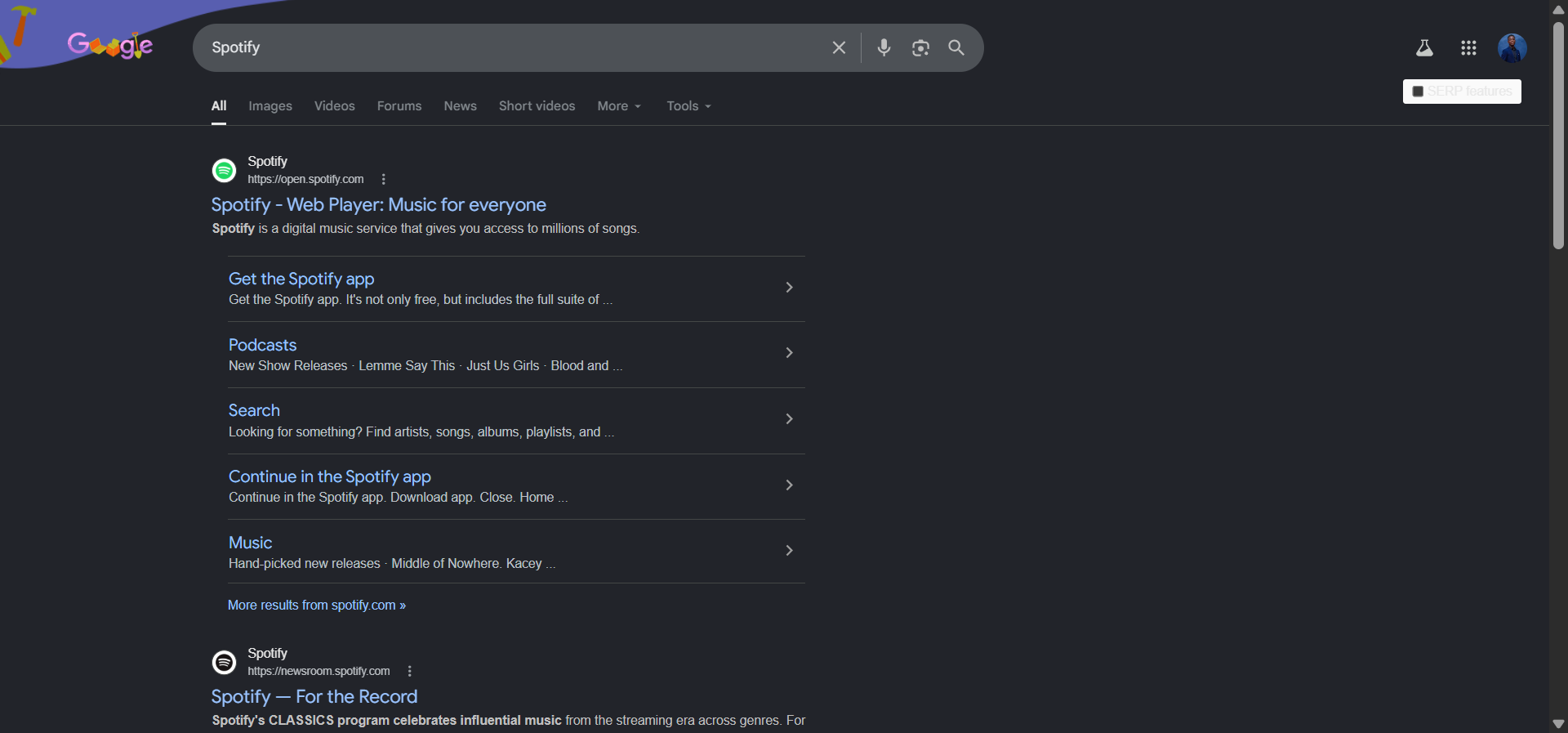Switch to the Forums tab
Screen dimensions: 1568x733
point(399,106)
